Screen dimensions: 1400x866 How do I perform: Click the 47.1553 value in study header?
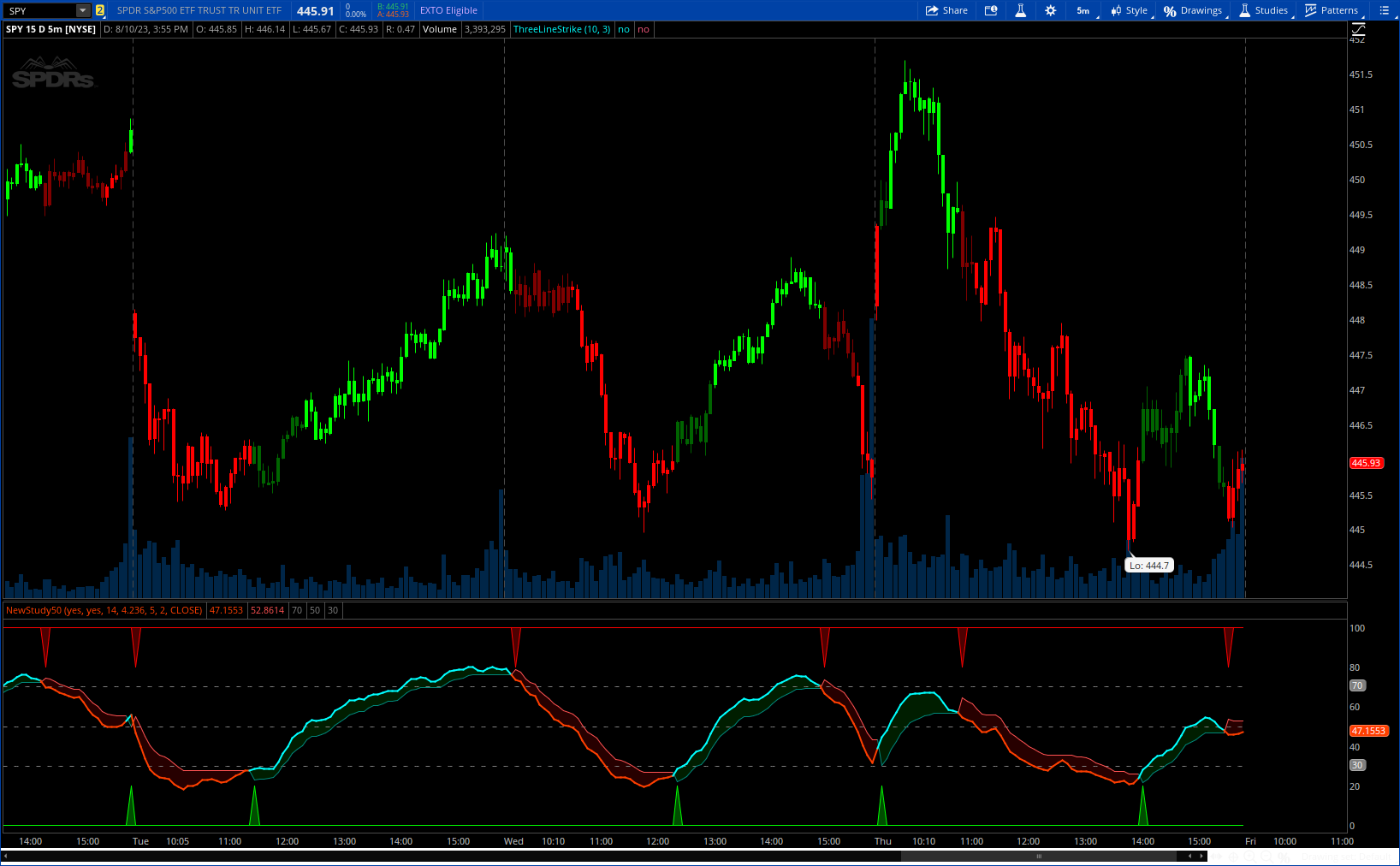pyautogui.click(x=227, y=610)
